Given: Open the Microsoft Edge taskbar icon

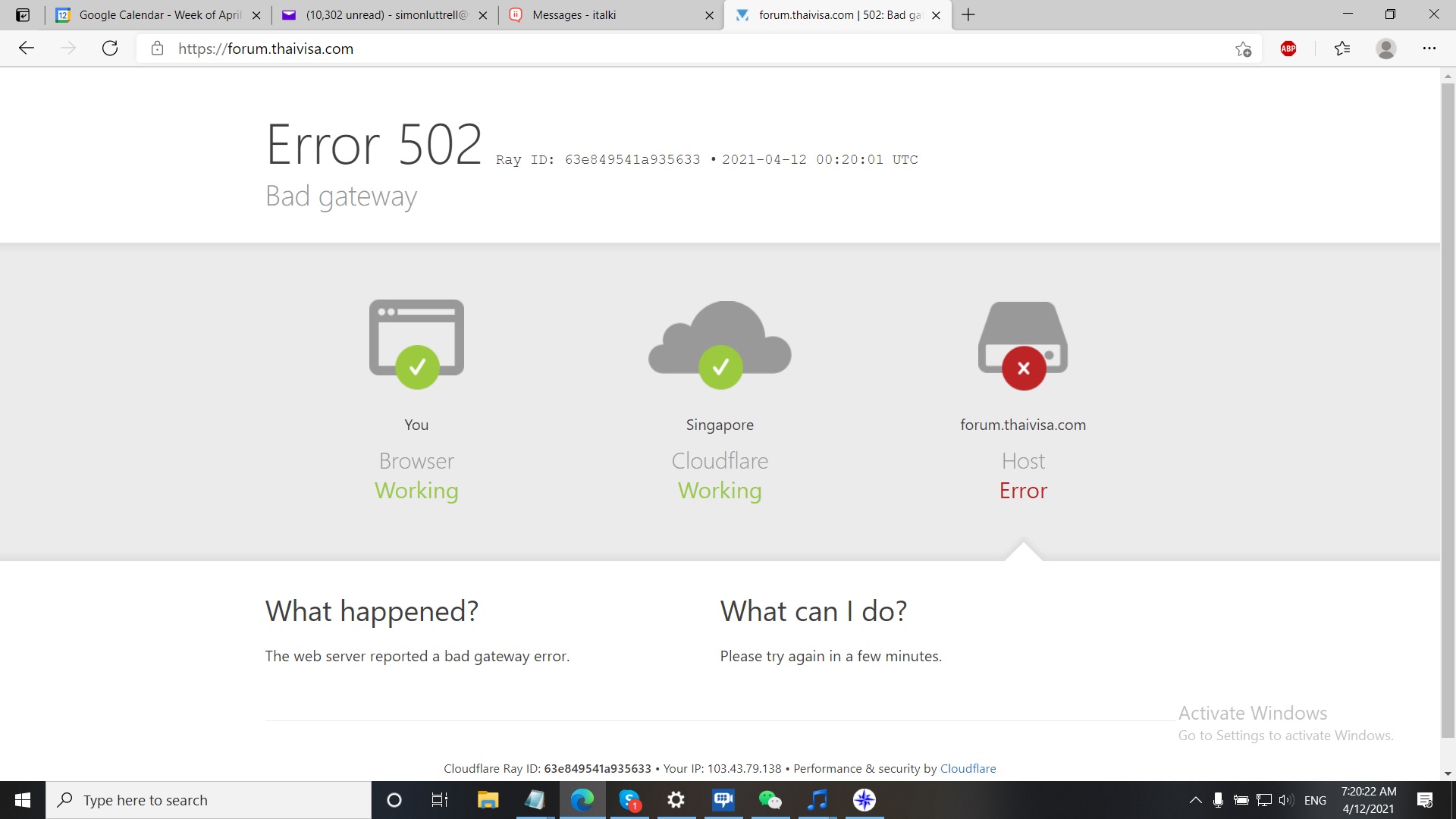Looking at the screenshot, I should pos(582,800).
